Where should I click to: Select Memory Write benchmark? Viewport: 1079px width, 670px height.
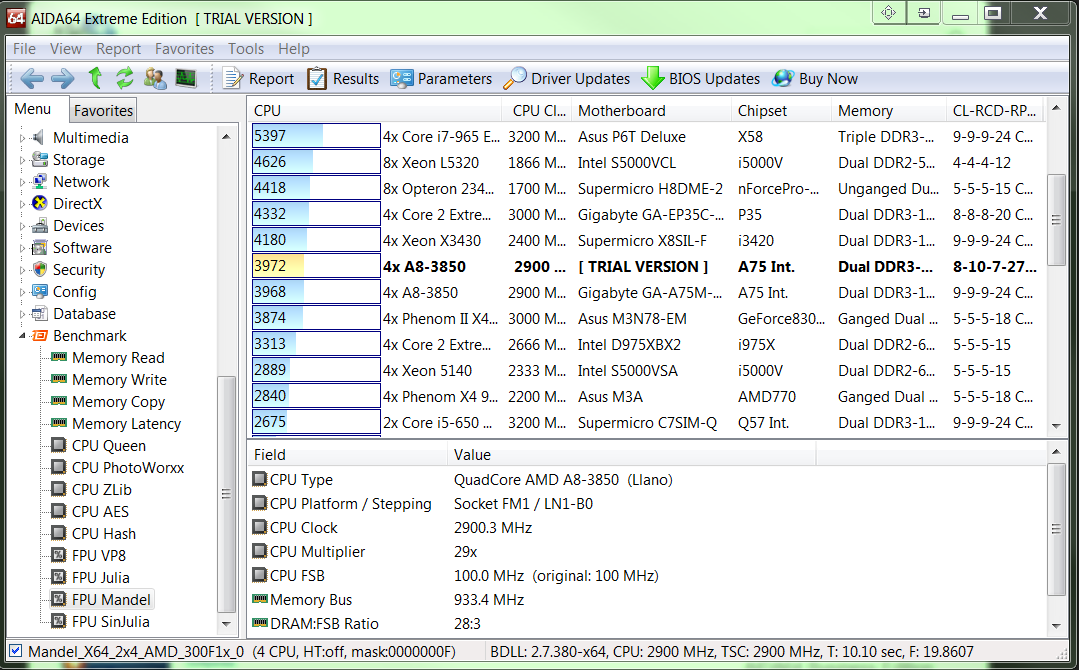[119, 380]
